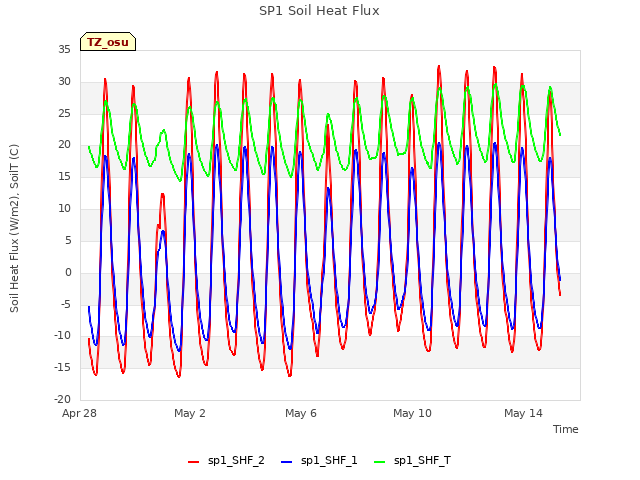
Task: Click the 20 y-axis tick label
Action: coord(64,144)
